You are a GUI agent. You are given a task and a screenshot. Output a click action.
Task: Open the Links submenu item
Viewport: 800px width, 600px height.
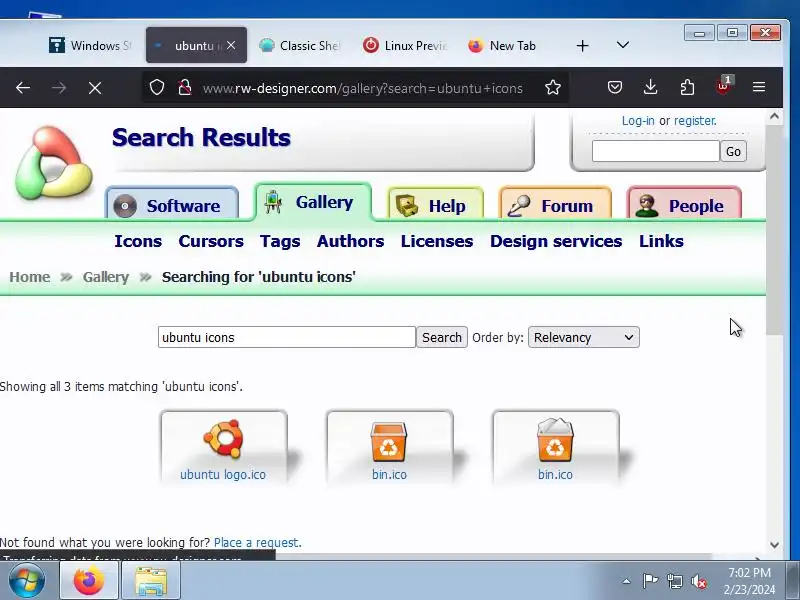point(661,241)
